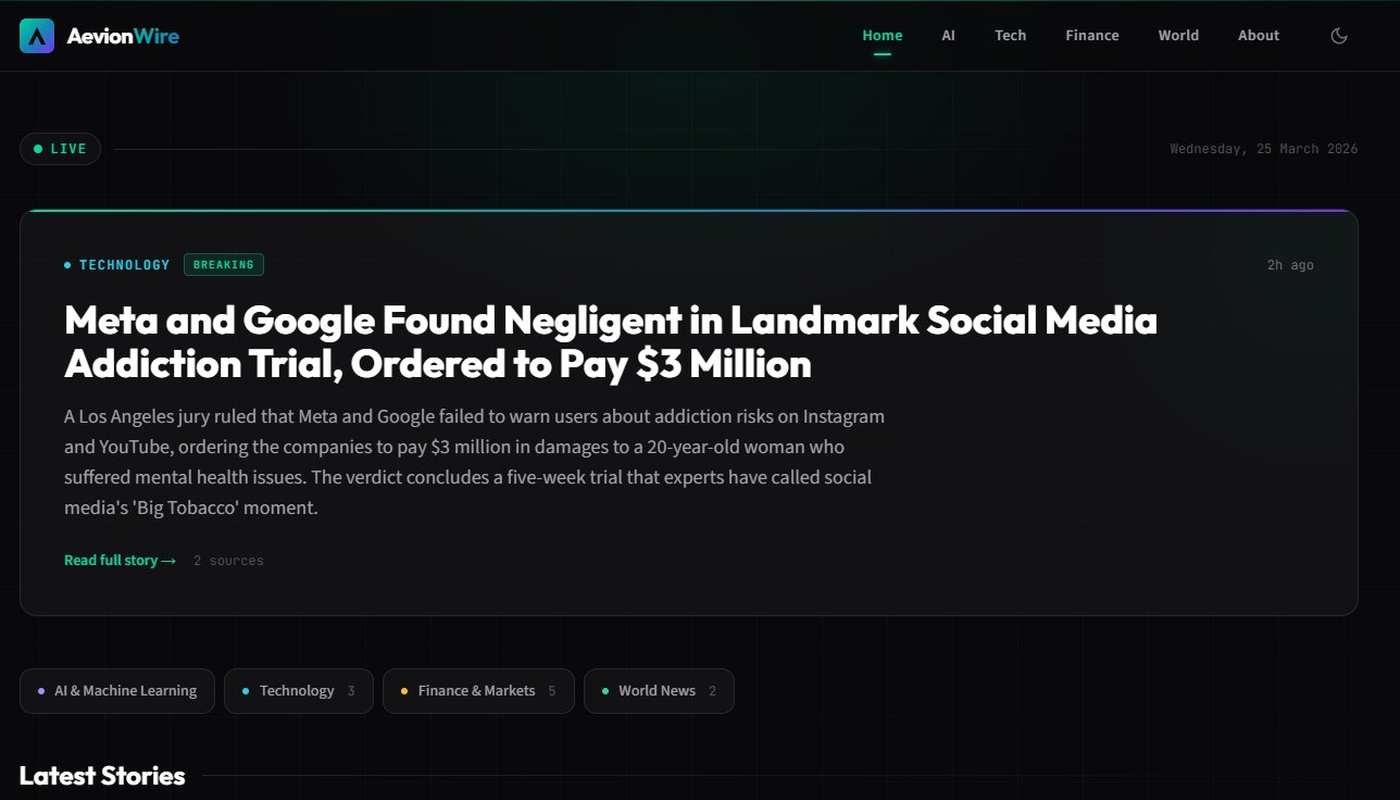Select the purple dot in AI & Machine Learning chip

point(42,690)
